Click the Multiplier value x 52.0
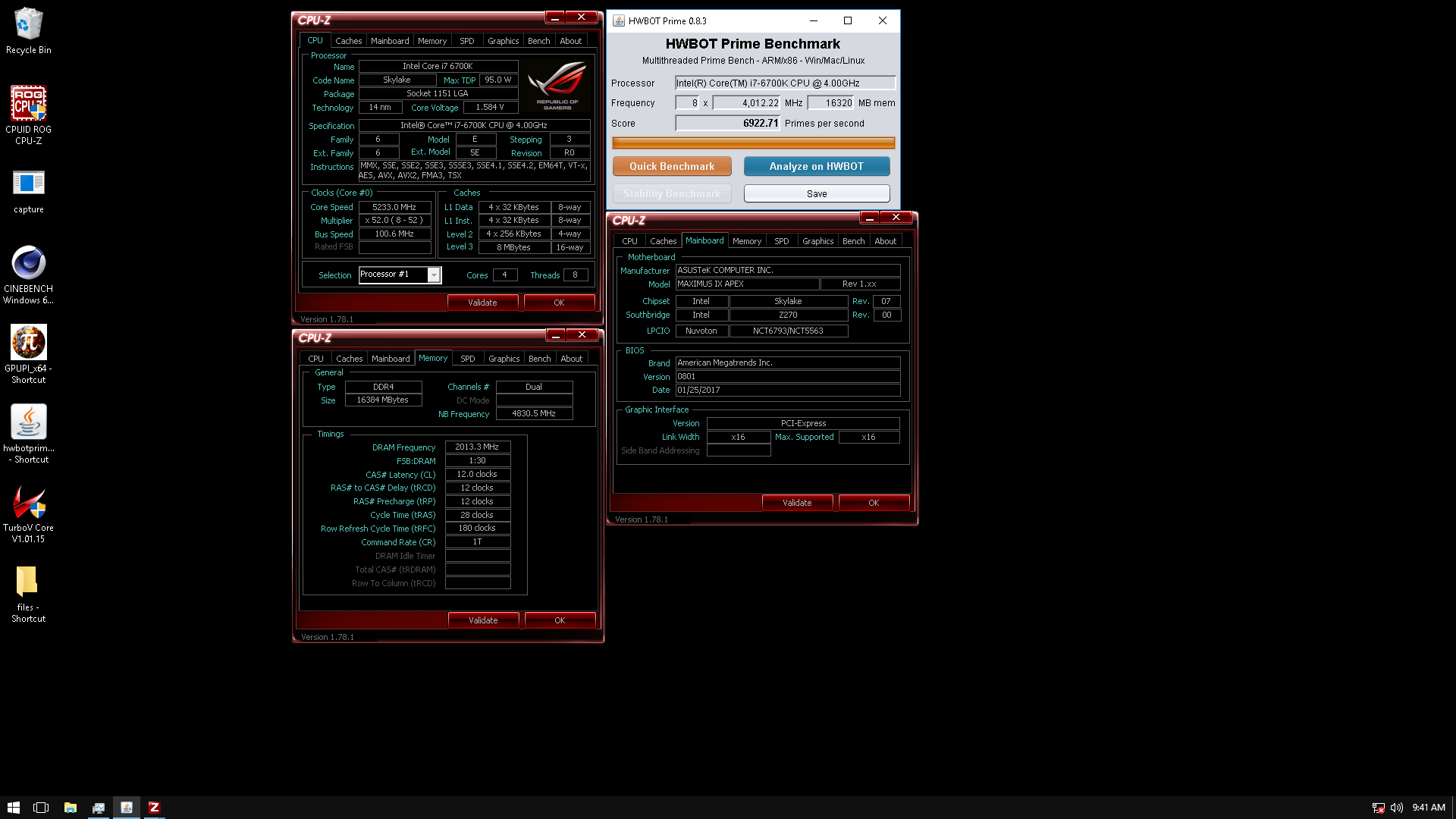1456x819 pixels. tap(394, 221)
